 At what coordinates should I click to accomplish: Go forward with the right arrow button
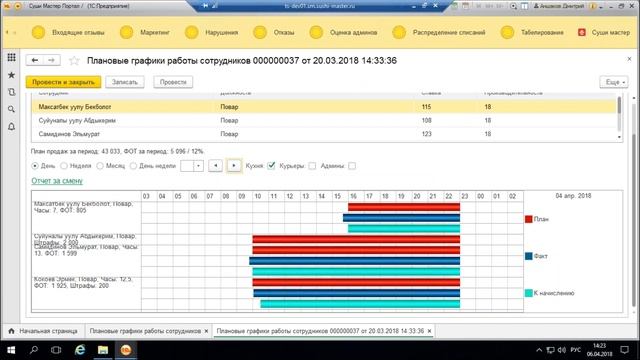(x=51, y=60)
